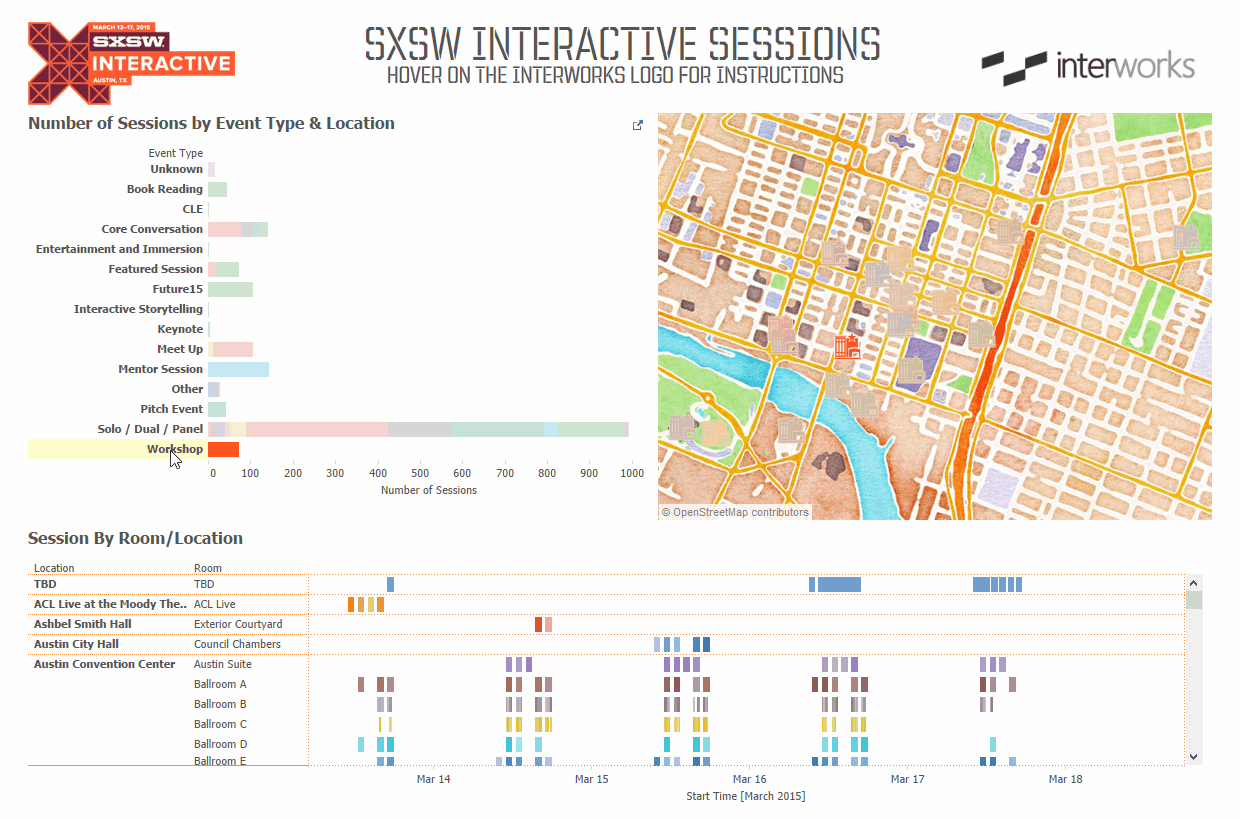Click the InterWorks logo for instructions
The image size is (1240, 819).
[x=1087, y=67]
